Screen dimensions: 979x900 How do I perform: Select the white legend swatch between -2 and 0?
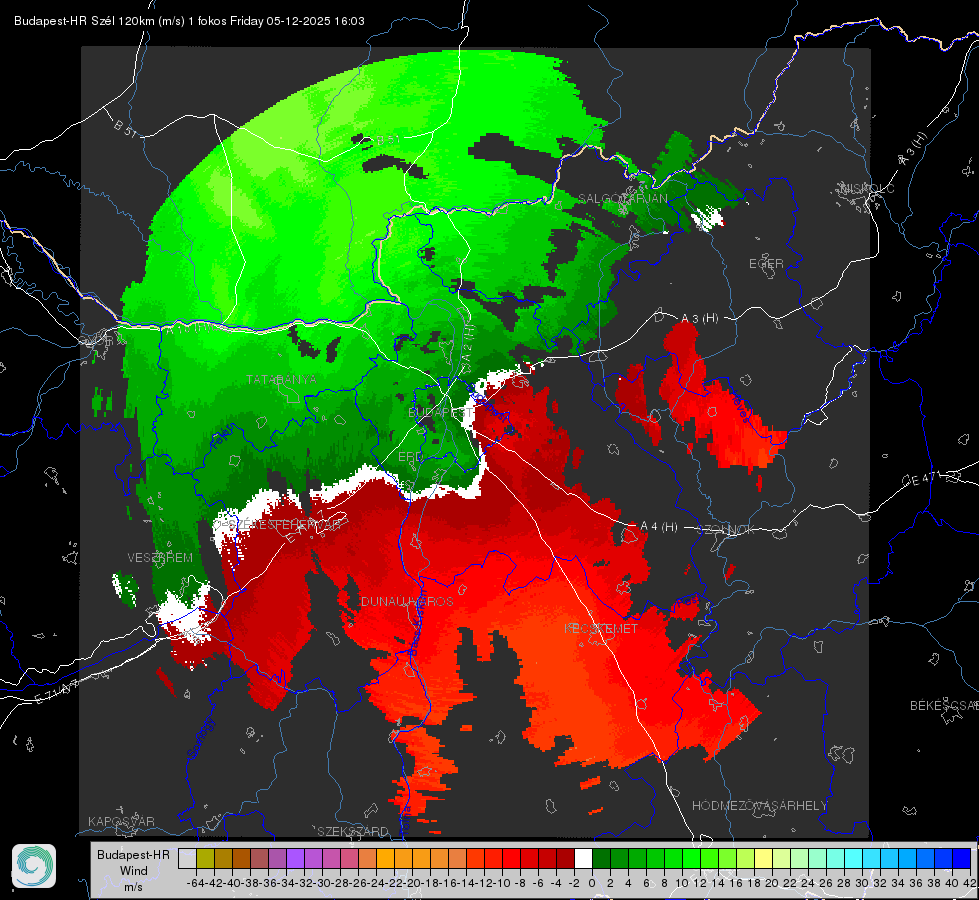(x=583, y=859)
